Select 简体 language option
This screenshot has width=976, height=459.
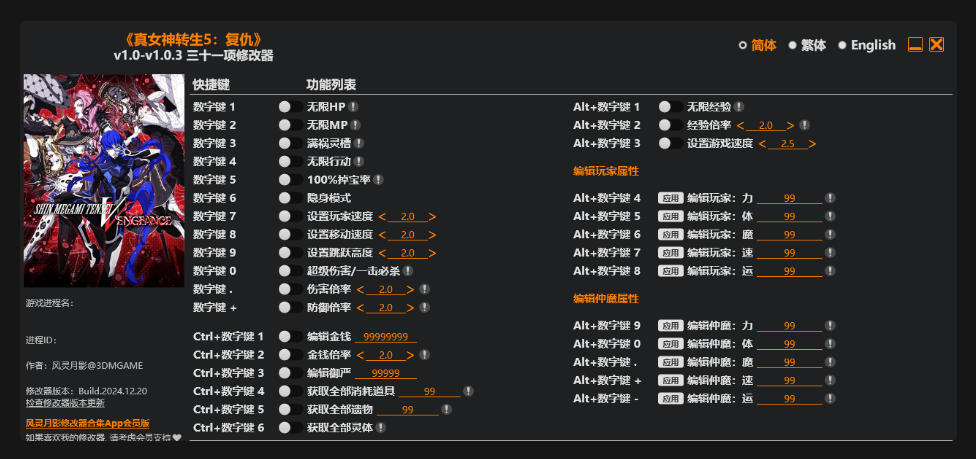pos(758,45)
